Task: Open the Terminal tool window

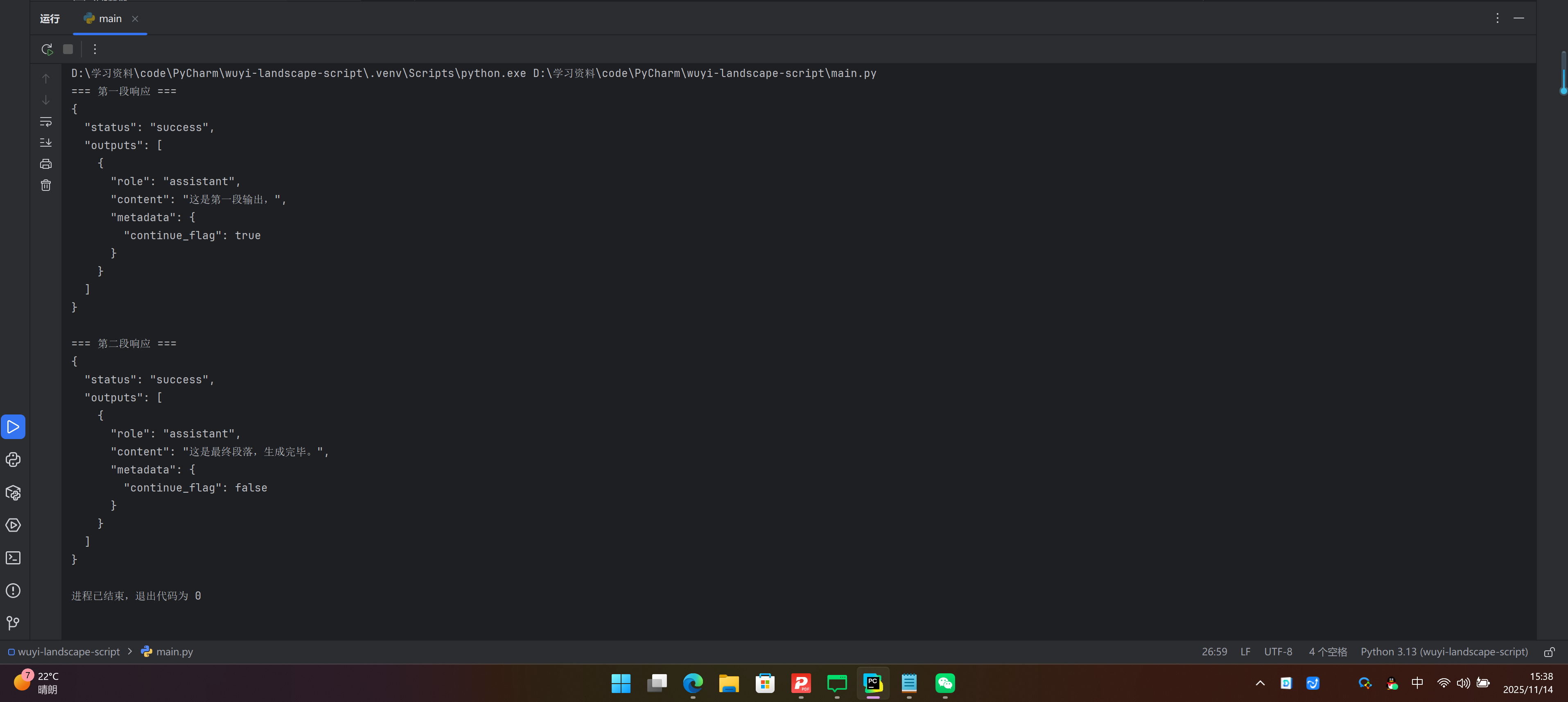Action: tap(14, 558)
